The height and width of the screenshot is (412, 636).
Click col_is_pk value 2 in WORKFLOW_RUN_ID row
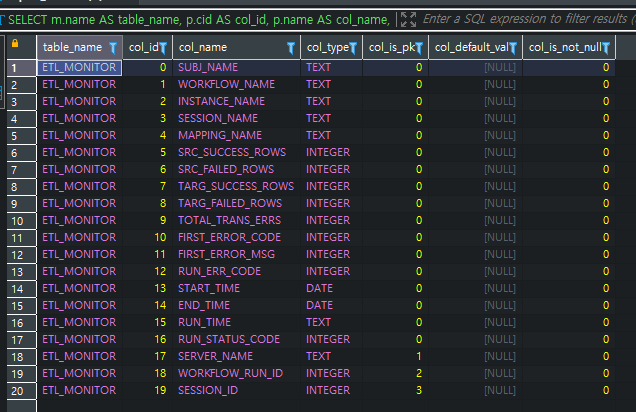click(x=395, y=374)
